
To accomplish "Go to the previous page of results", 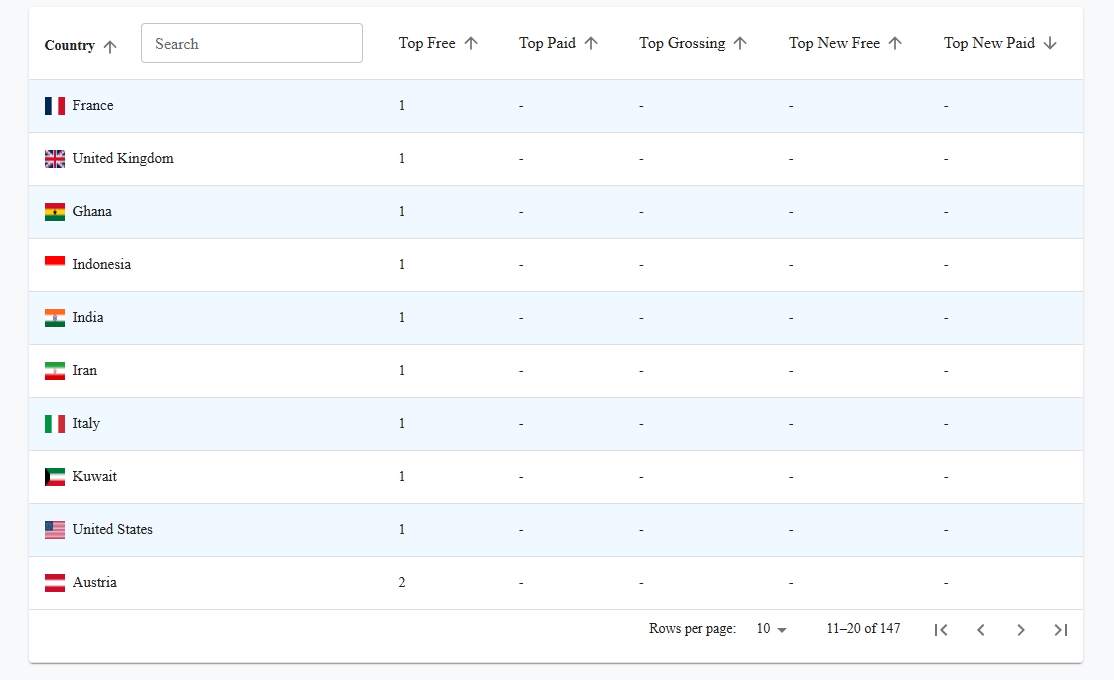I will coord(981,629).
